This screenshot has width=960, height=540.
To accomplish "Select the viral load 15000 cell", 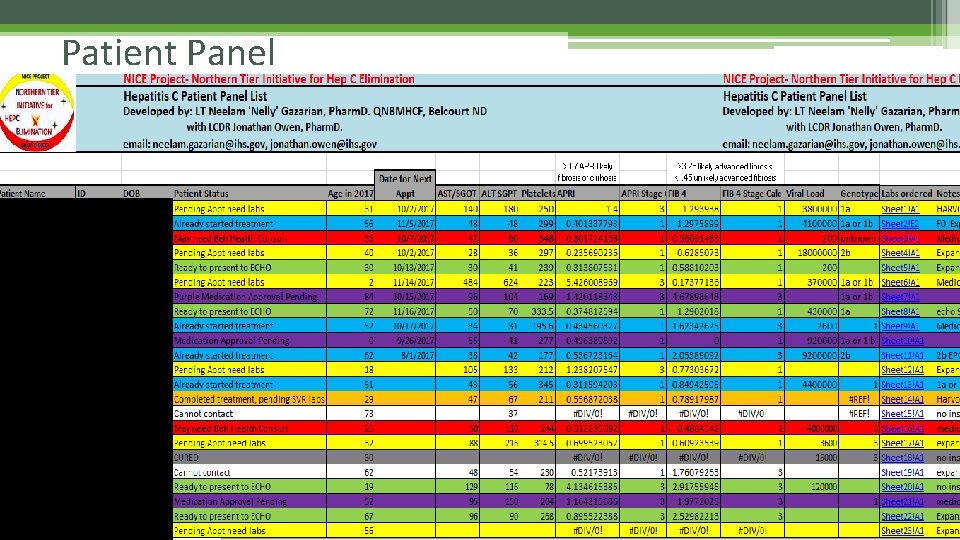I will (x=811, y=457).
